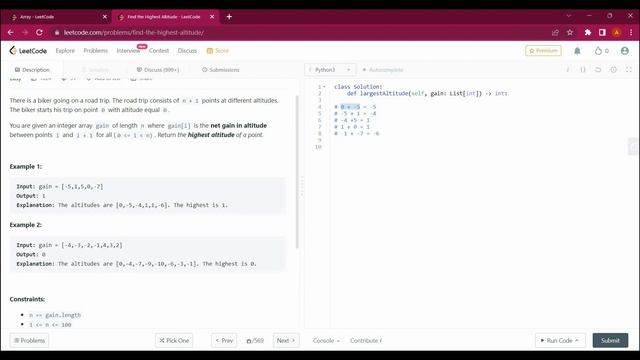Pick One random problem
Image resolution: width=640 pixels, height=360 pixels.
[x=174, y=340]
